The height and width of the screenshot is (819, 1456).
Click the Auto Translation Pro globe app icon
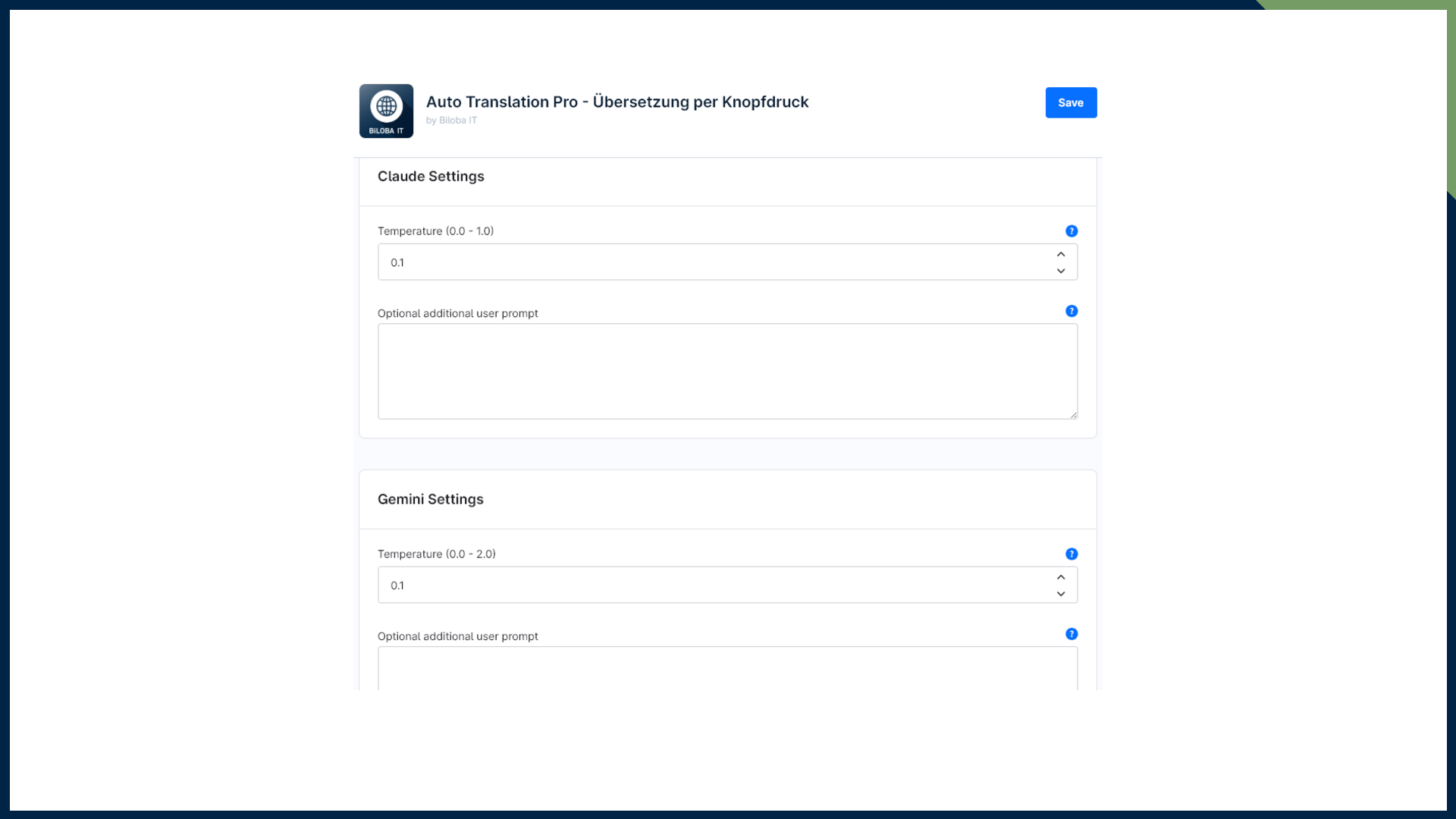386,111
